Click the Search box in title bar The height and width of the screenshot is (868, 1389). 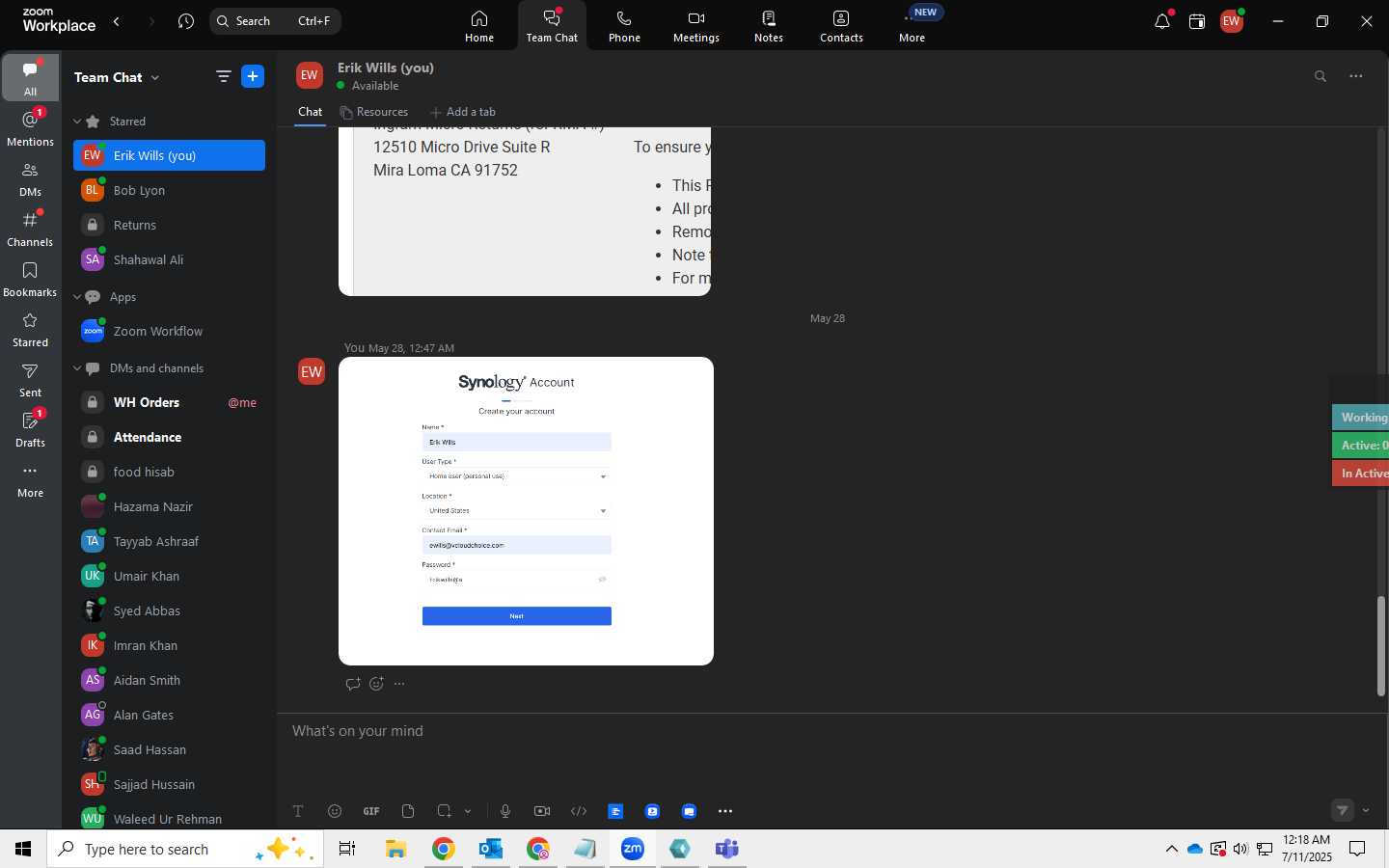click(275, 21)
